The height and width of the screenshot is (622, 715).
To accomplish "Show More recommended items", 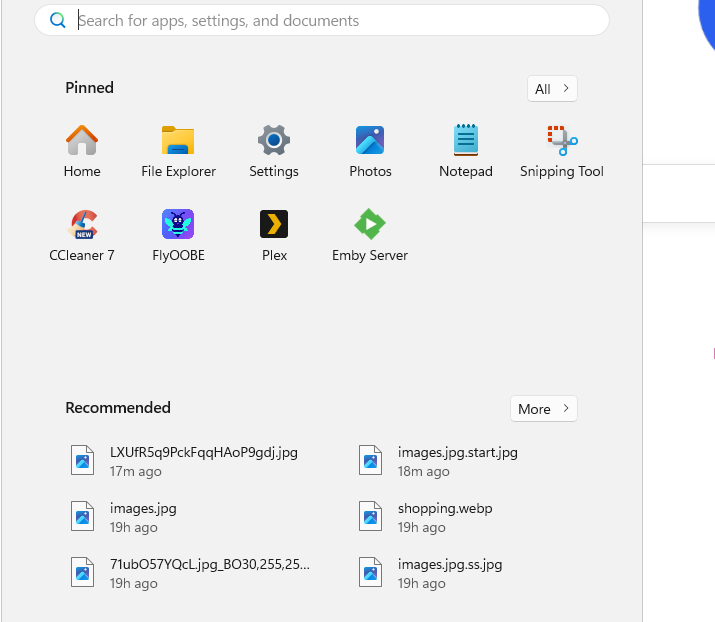I will [543, 409].
